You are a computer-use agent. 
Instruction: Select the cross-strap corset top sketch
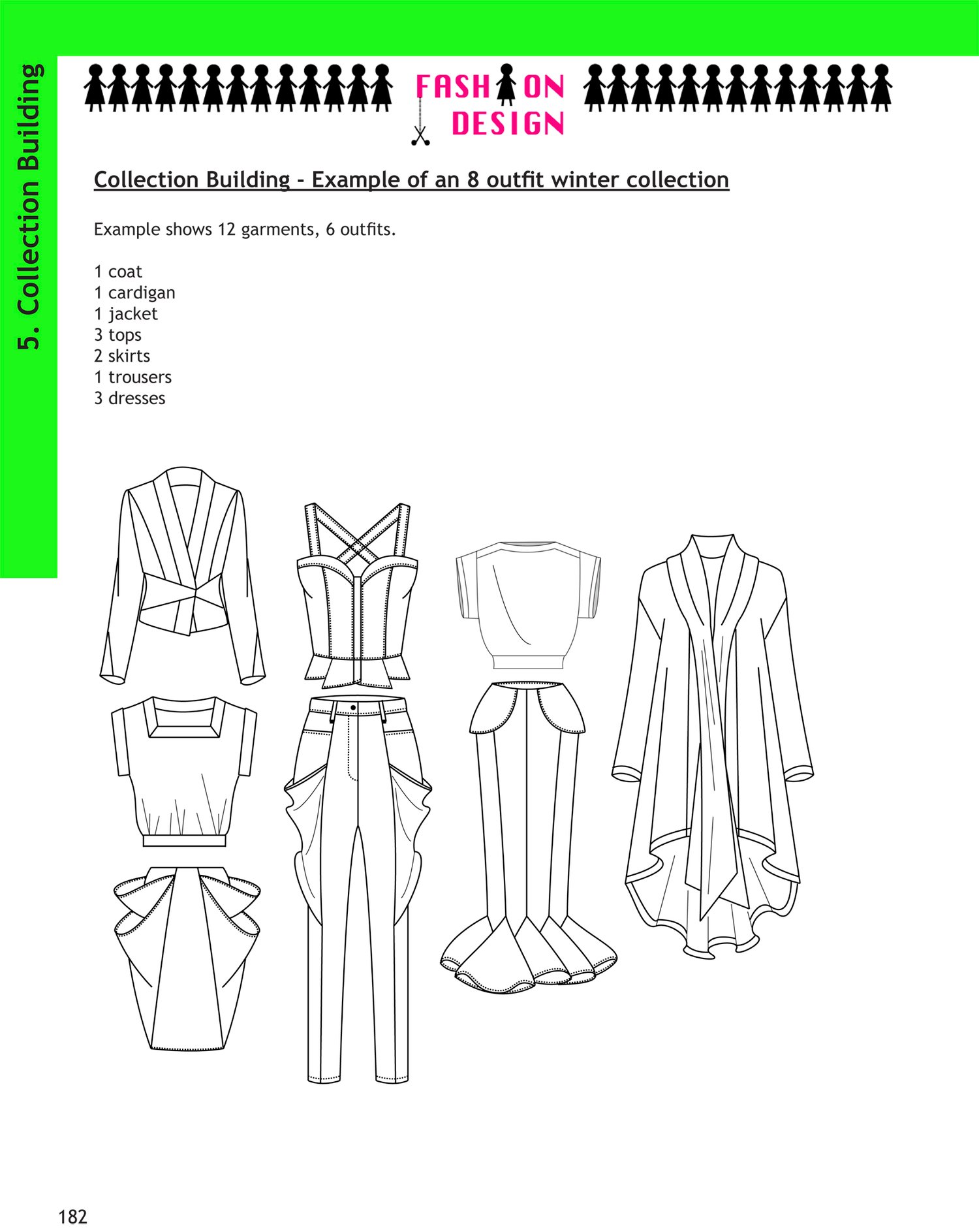[357, 595]
